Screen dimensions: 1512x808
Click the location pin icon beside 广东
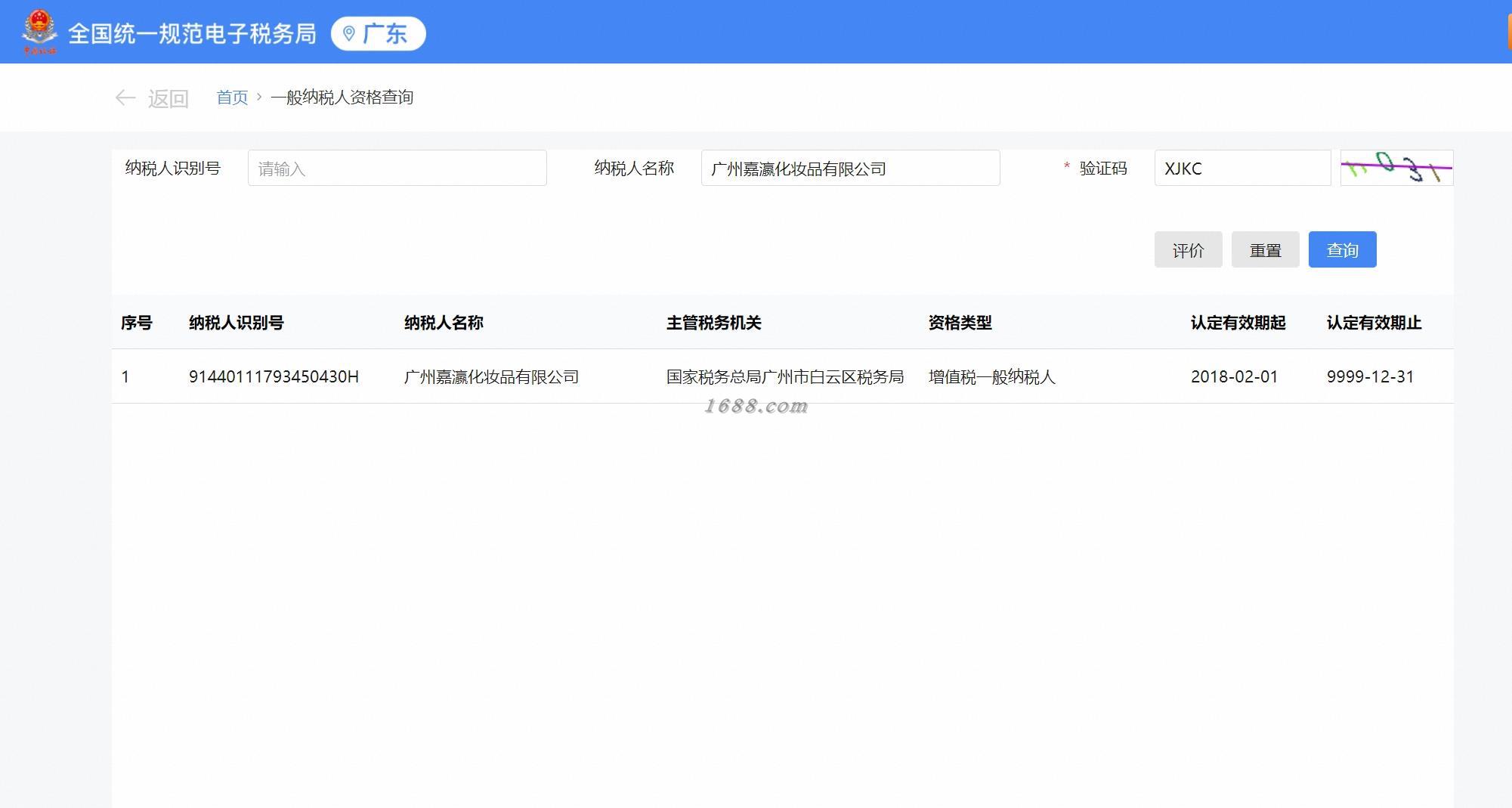coord(349,33)
